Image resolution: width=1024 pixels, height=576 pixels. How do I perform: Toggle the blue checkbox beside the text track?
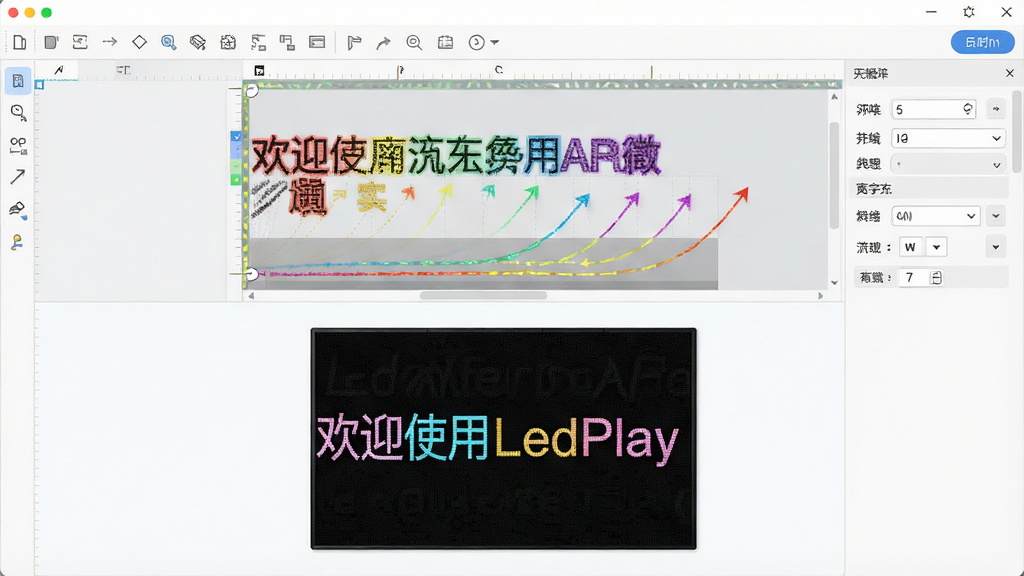click(x=236, y=136)
